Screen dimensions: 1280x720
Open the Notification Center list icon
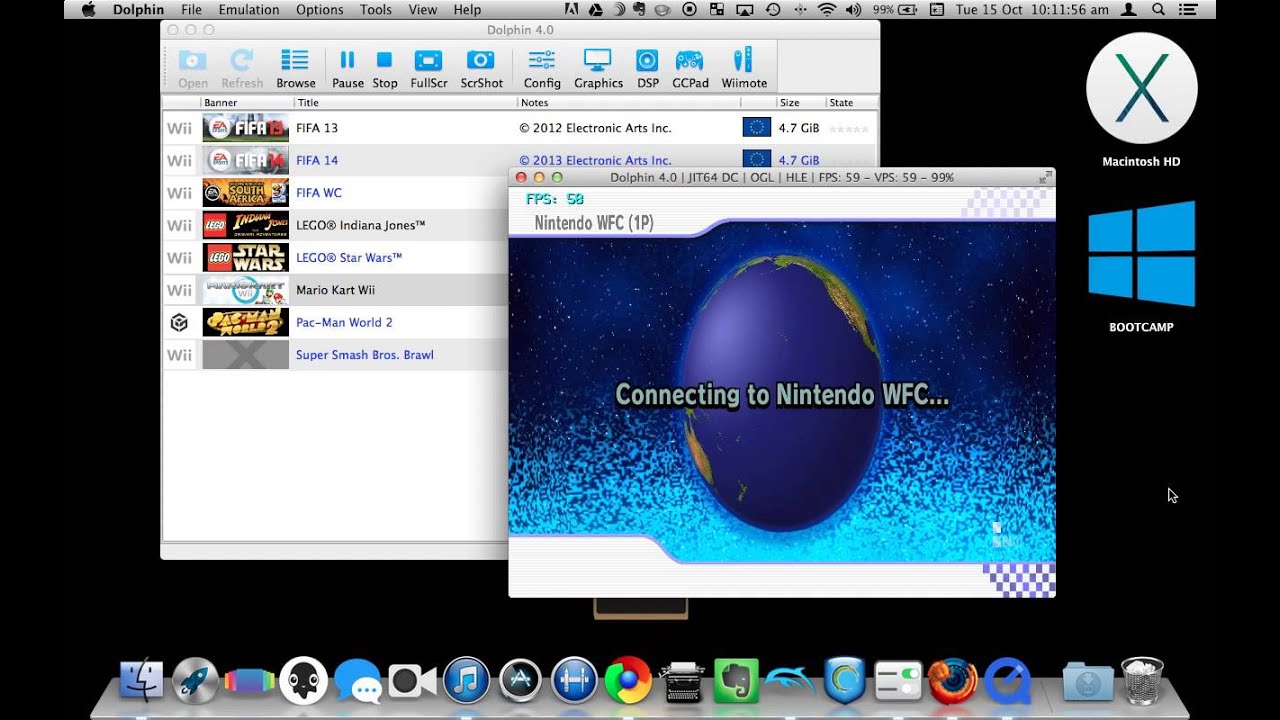click(x=1189, y=10)
